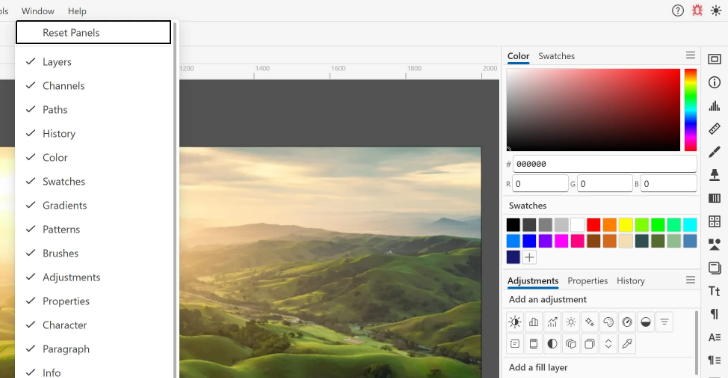
Task: Click the rainbow hue slider strip
Action: pos(690,110)
